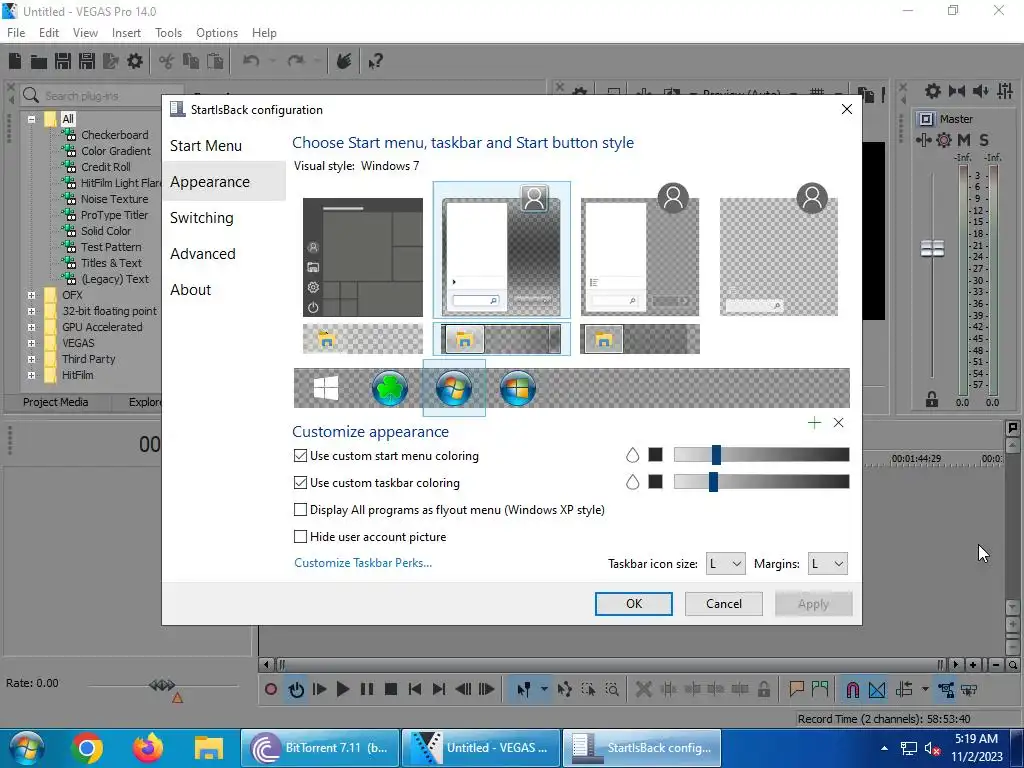Click the Search plug-ins field

click(x=101, y=96)
